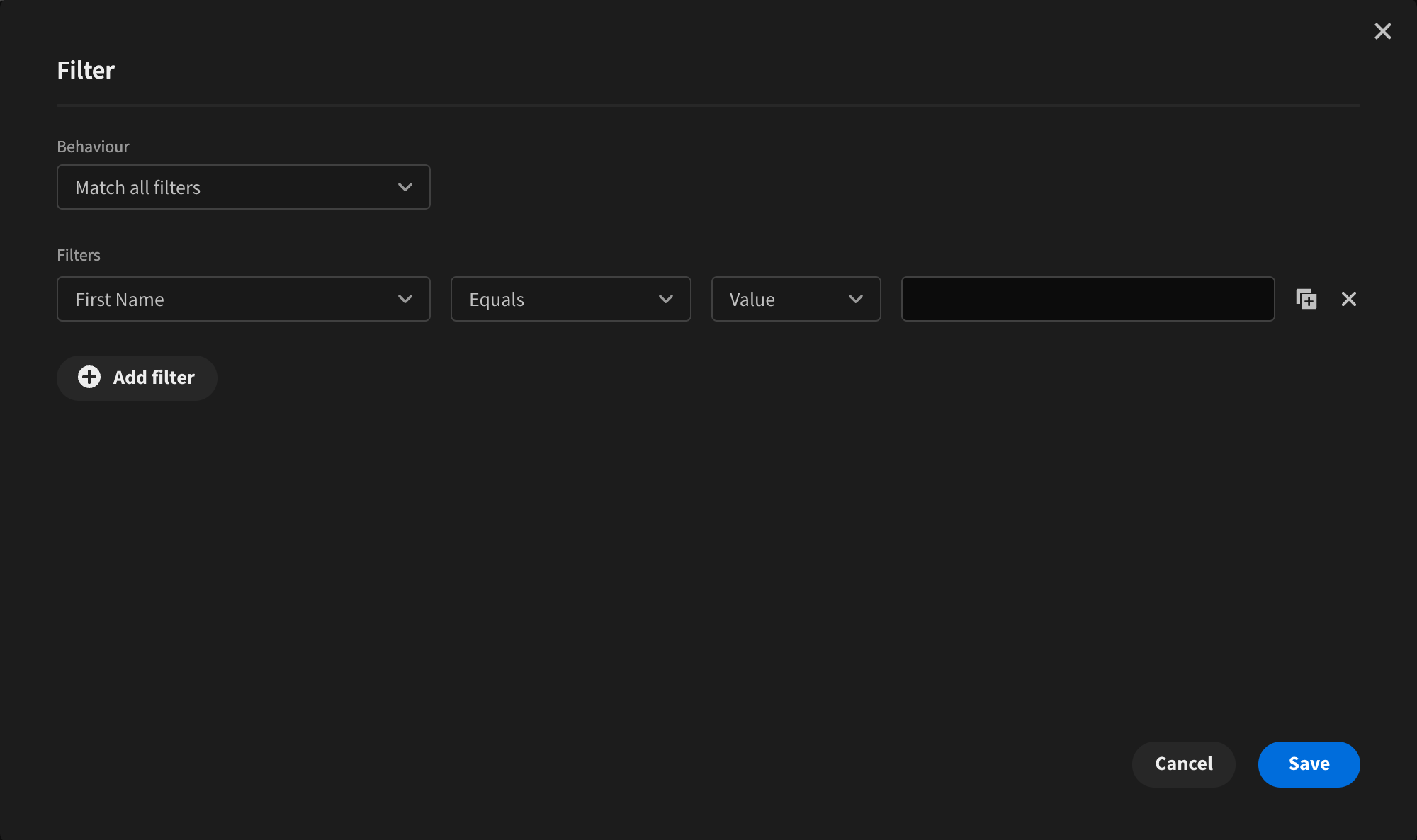Duplicate the First Name filter row
1417x840 pixels.
pyautogui.click(x=1306, y=299)
